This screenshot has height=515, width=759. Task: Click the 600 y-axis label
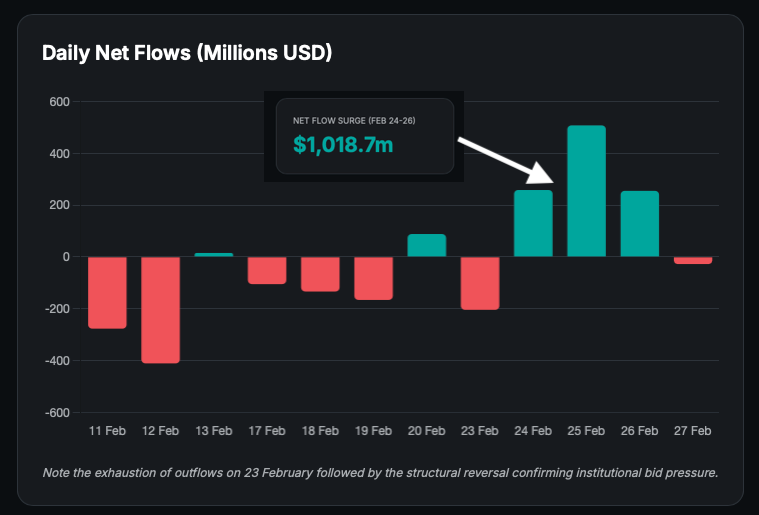58,102
